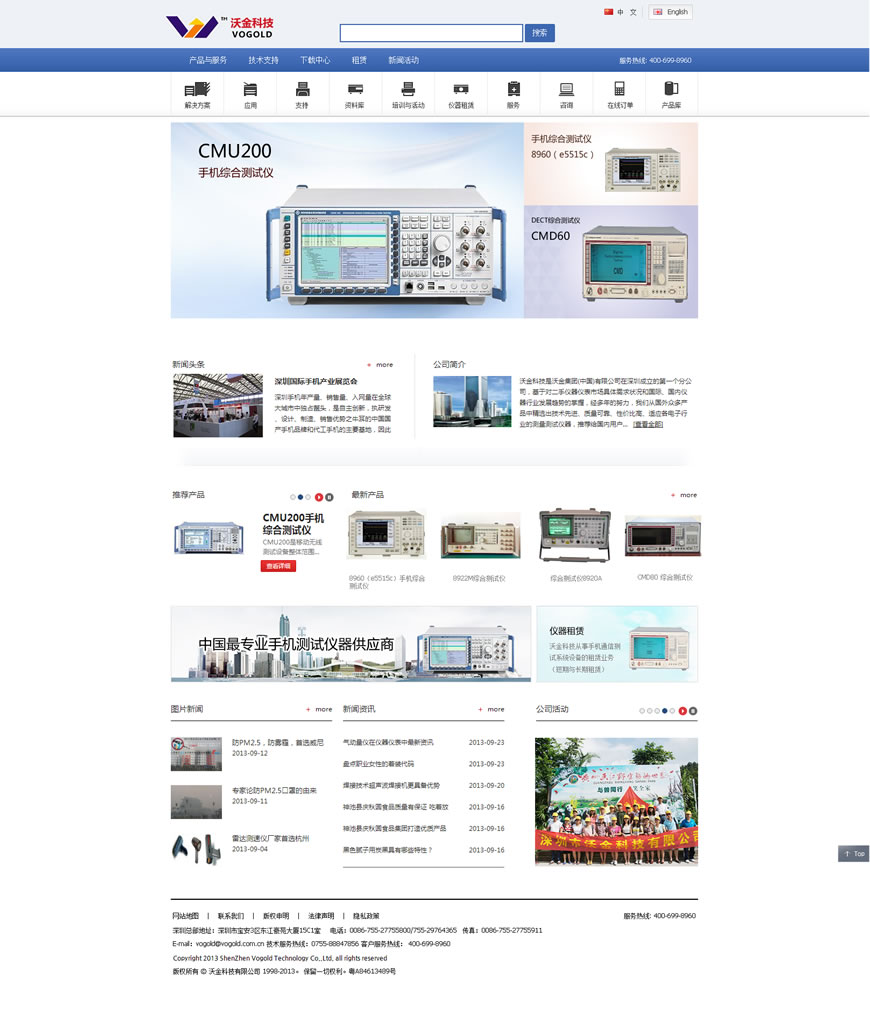Image resolution: width=870 pixels, height=1012 pixels.
Task: Click the 查看全部 link in company intro
Action: tap(648, 425)
